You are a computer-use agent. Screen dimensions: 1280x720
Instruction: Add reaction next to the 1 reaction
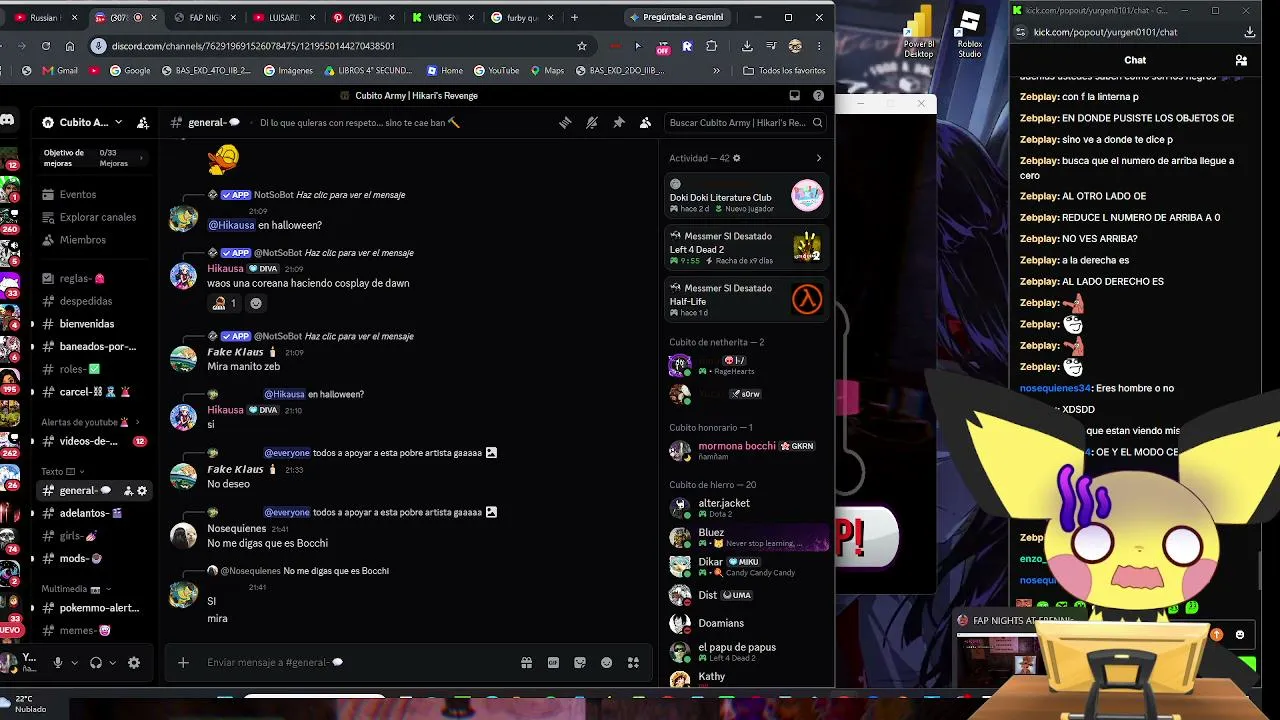tap(256, 303)
